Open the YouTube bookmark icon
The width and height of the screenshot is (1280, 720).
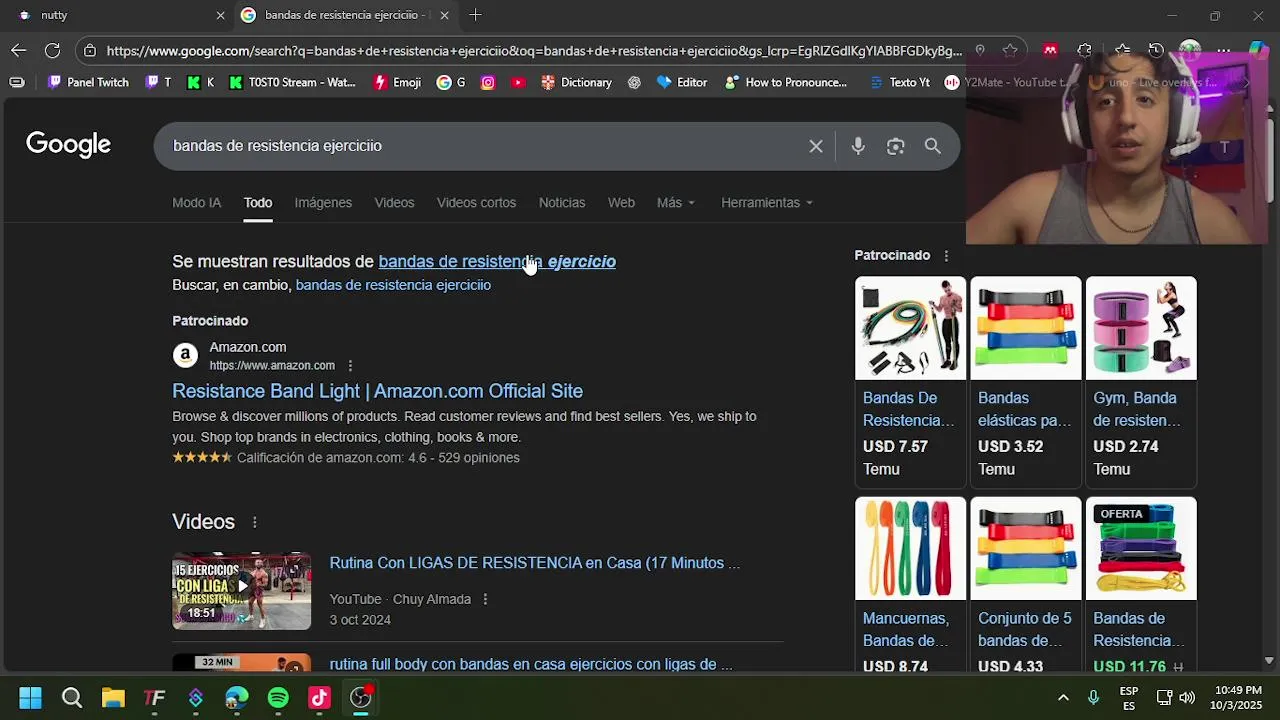(518, 82)
